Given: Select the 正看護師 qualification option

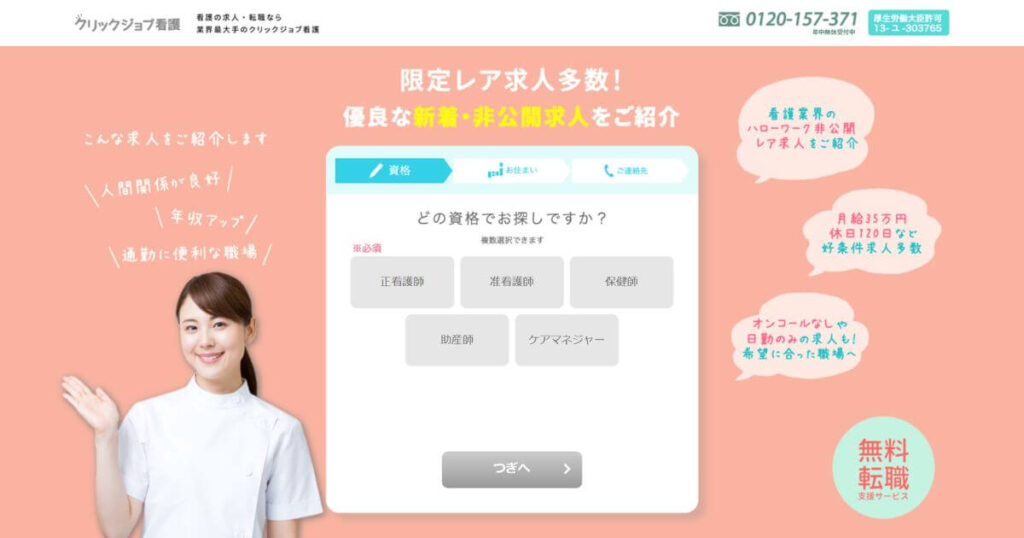Looking at the screenshot, I should point(402,282).
